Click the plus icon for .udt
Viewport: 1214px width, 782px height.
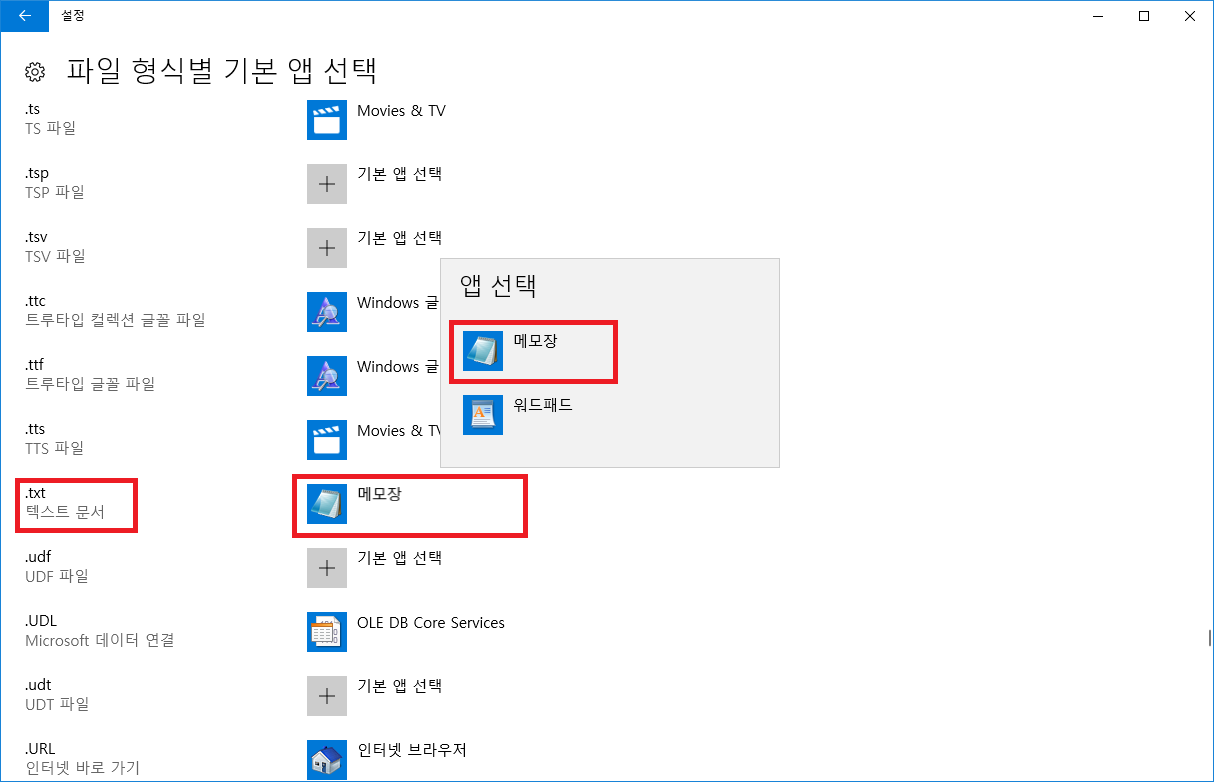[327, 695]
